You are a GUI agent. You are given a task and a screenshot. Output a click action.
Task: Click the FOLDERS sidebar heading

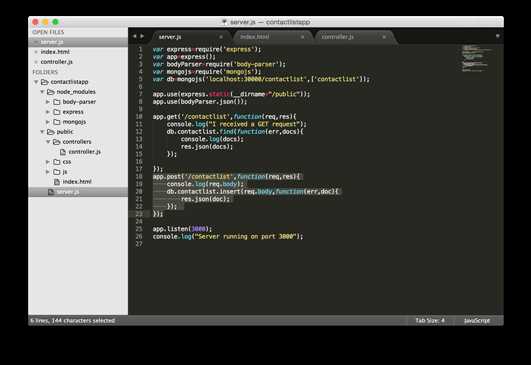[x=45, y=72]
